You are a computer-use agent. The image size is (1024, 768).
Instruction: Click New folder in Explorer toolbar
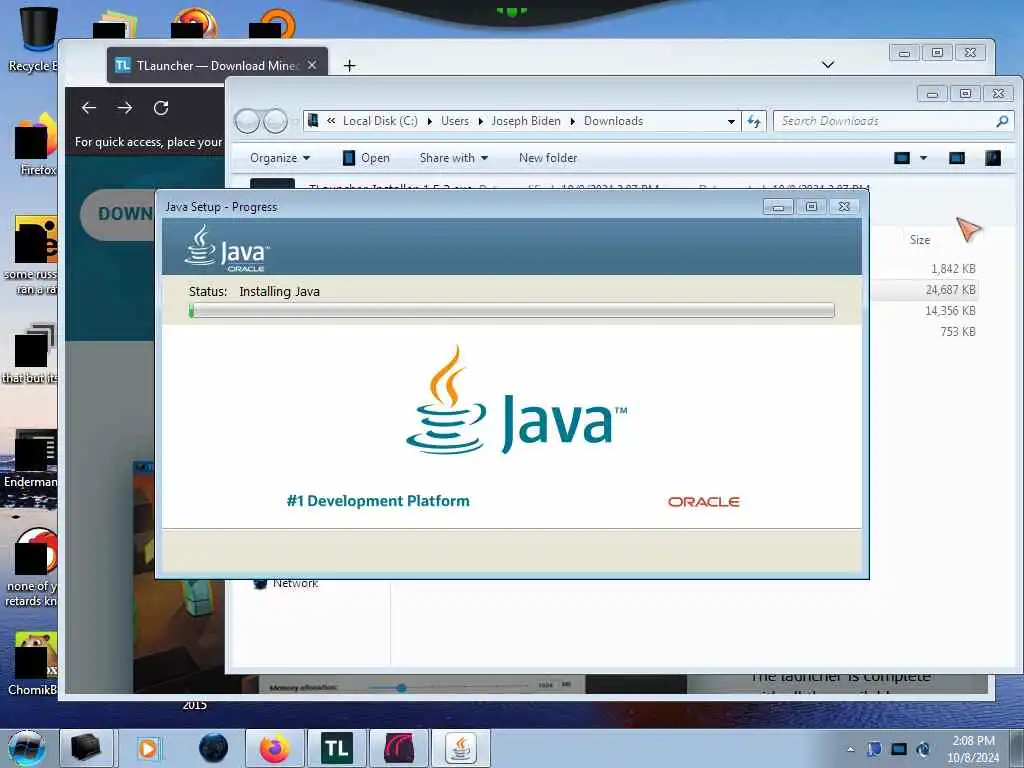coord(548,158)
